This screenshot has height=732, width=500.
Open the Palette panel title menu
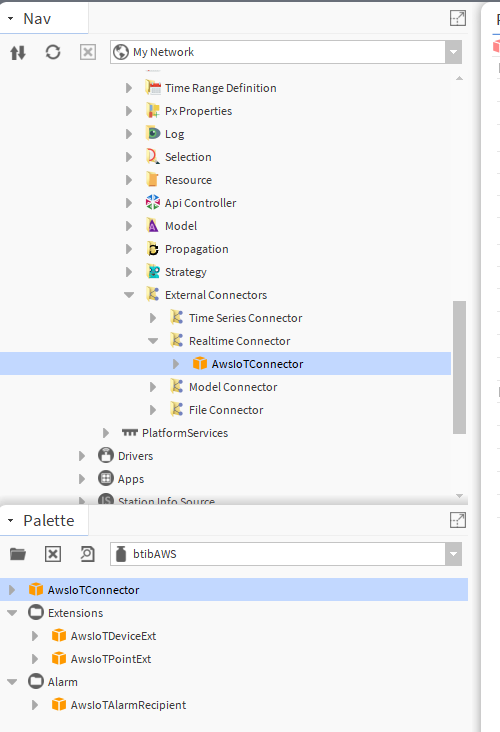(11, 521)
